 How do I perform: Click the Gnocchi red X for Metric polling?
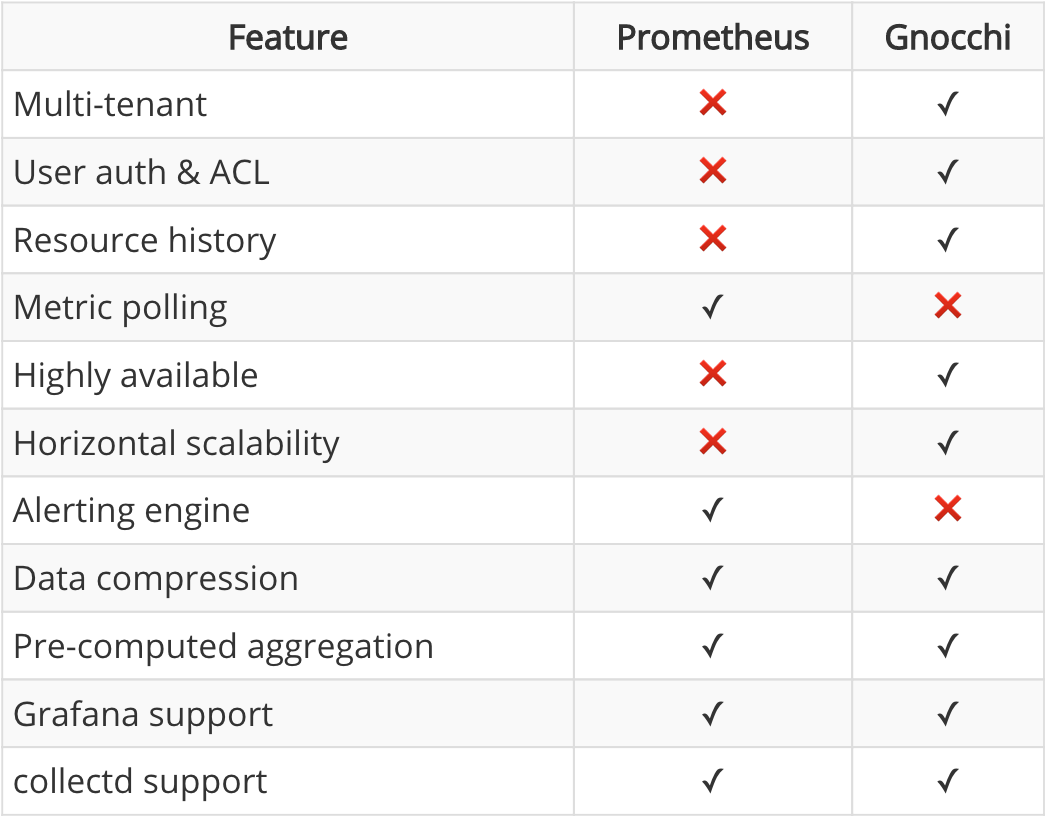coord(948,306)
